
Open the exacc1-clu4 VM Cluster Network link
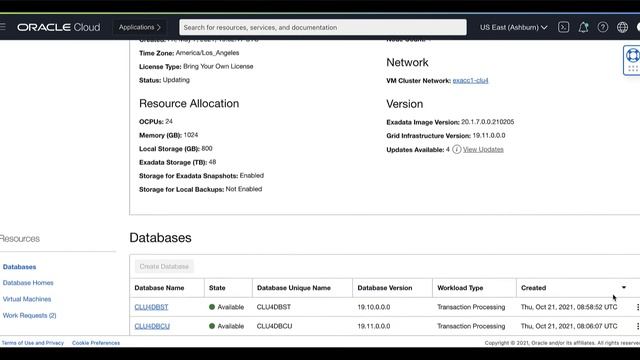coord(470,80)
